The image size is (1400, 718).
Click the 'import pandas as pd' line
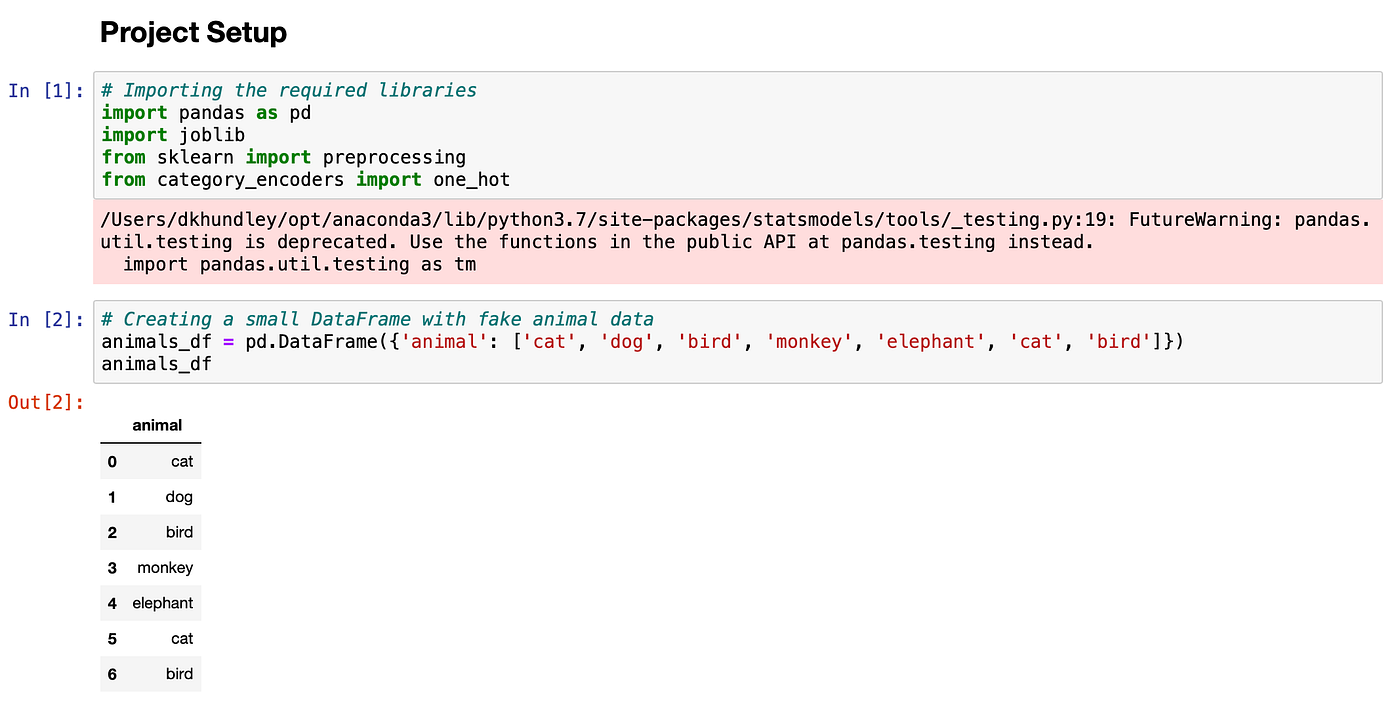pos(207,112)
